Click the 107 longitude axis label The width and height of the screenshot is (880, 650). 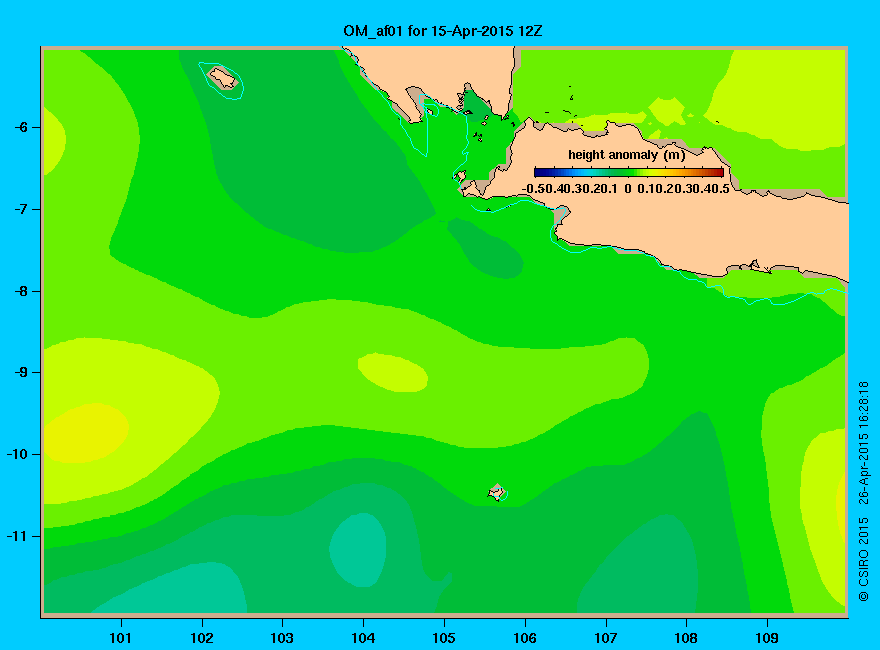606,638
